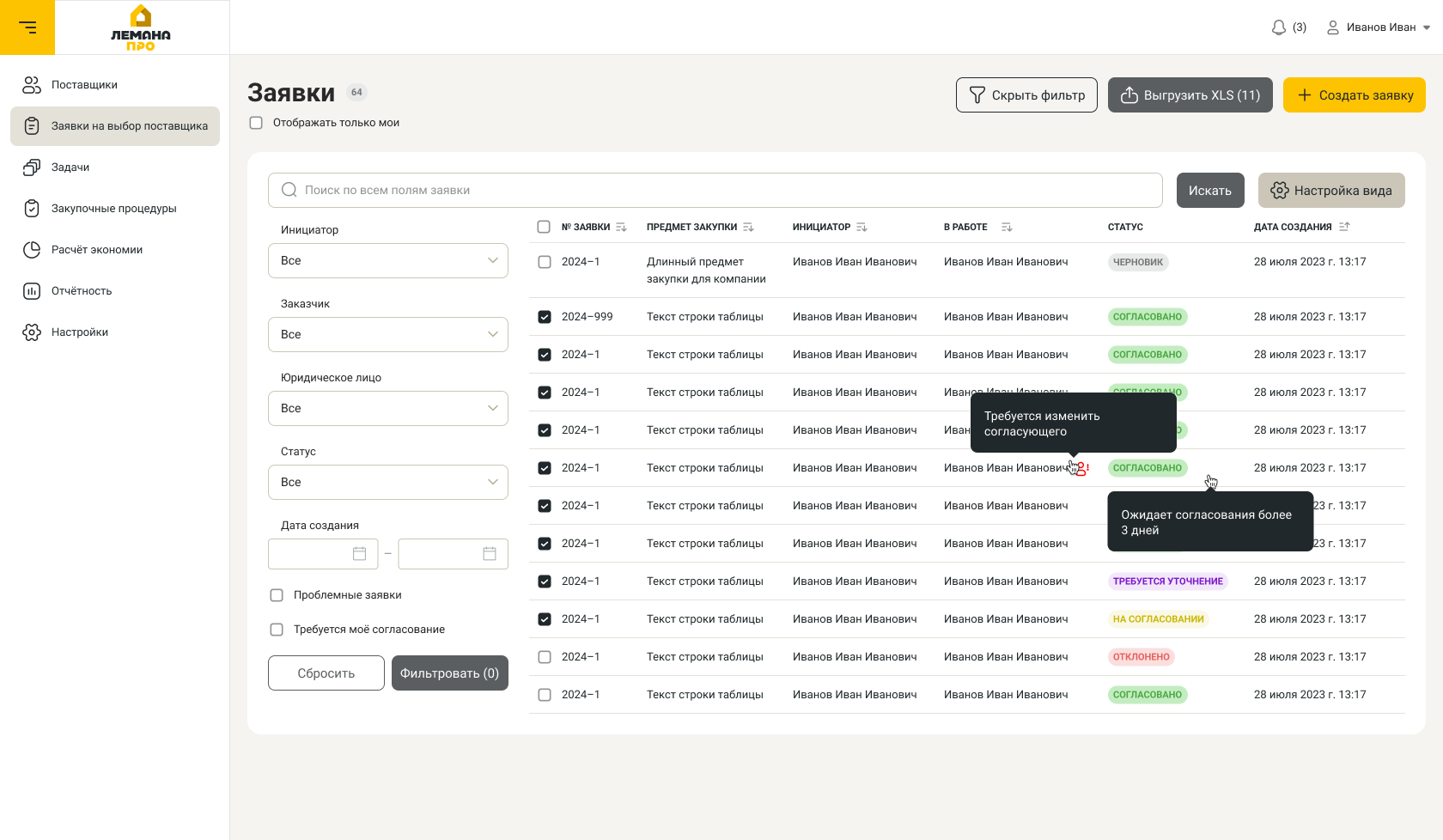Image resolution: width=1443 pixels, height=840 pixels.
Task: Click Искать button
Action: pyautogui.click(x=1210, y=191)
